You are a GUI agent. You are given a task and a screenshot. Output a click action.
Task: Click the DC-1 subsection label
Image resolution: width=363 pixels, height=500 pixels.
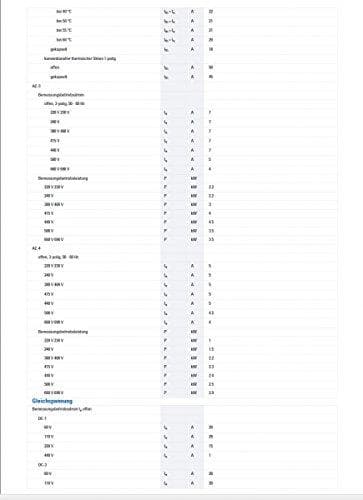tap(42, 418)
